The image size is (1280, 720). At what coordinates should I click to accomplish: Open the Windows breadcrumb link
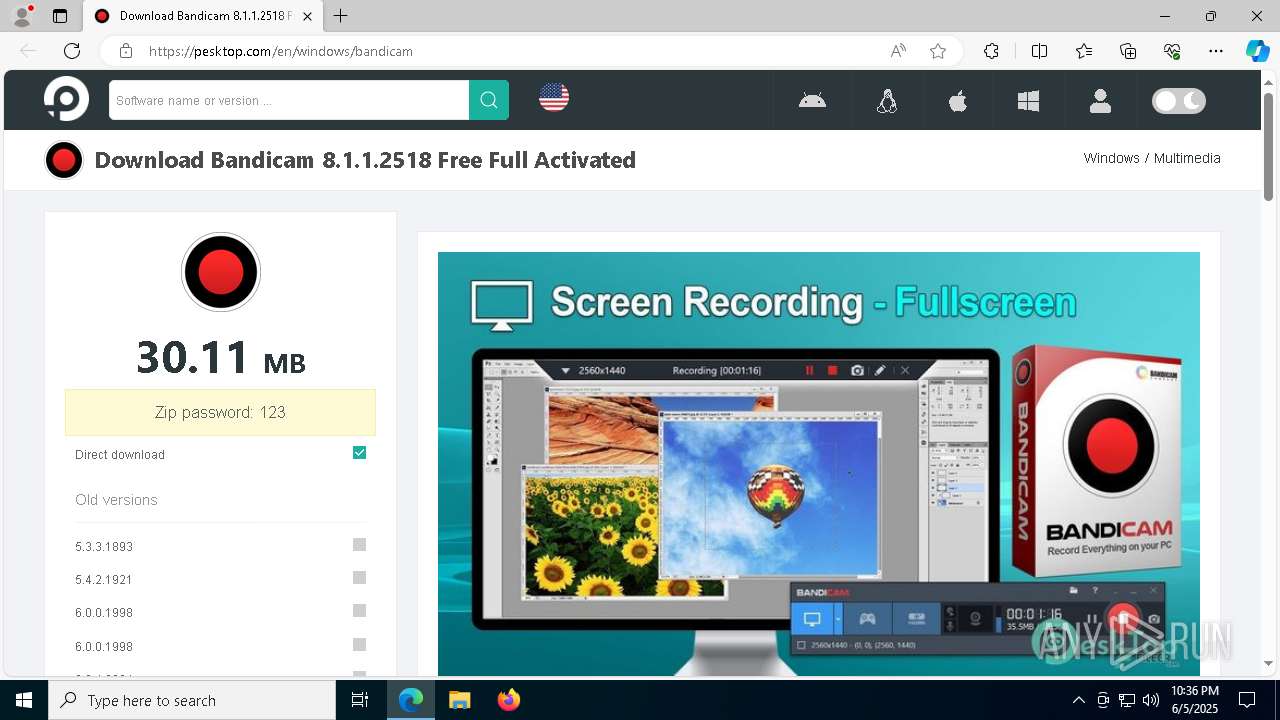[1111, 158]
